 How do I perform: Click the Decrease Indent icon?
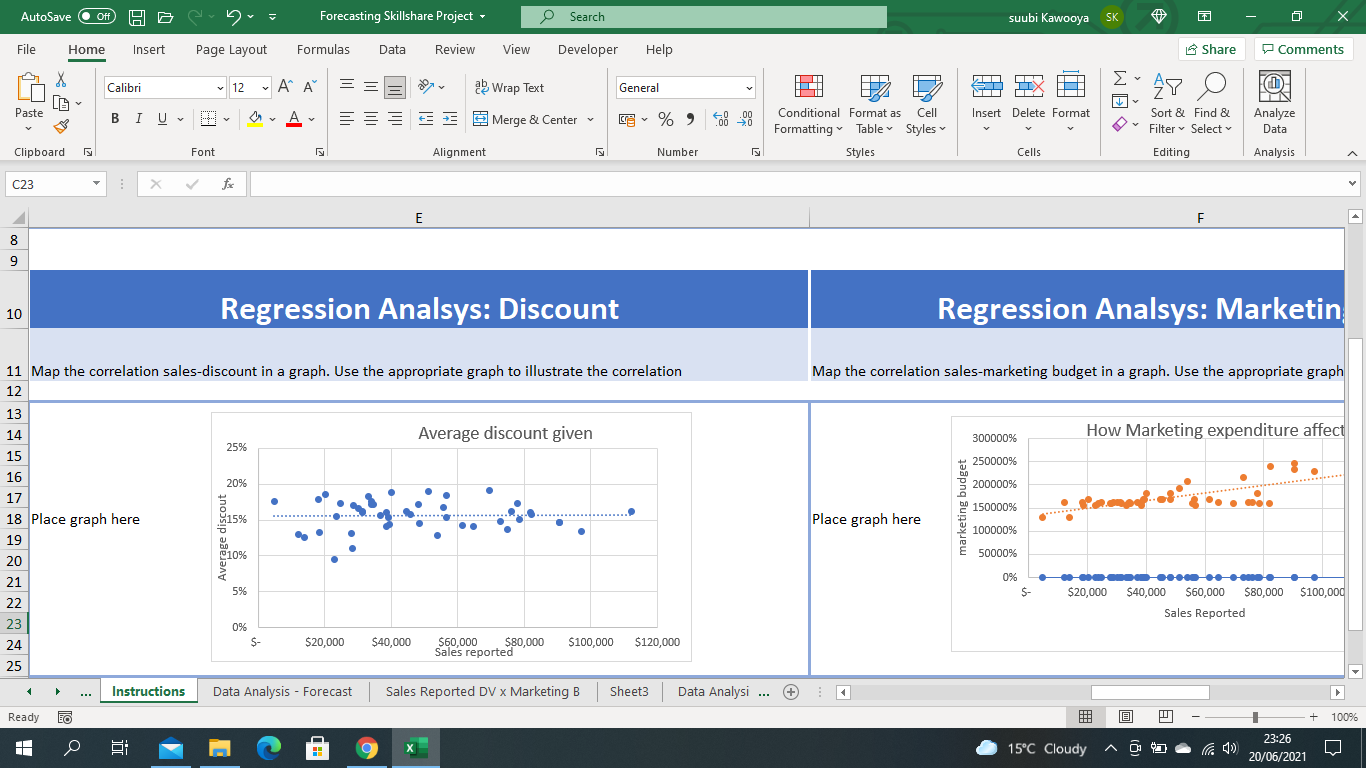424,119
